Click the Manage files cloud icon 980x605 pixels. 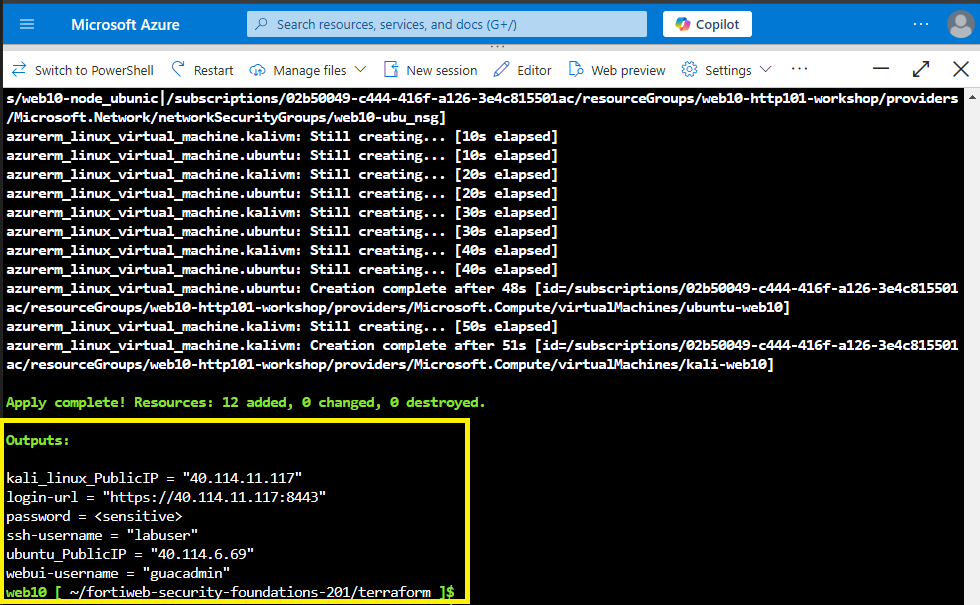(x=257, y=70)
